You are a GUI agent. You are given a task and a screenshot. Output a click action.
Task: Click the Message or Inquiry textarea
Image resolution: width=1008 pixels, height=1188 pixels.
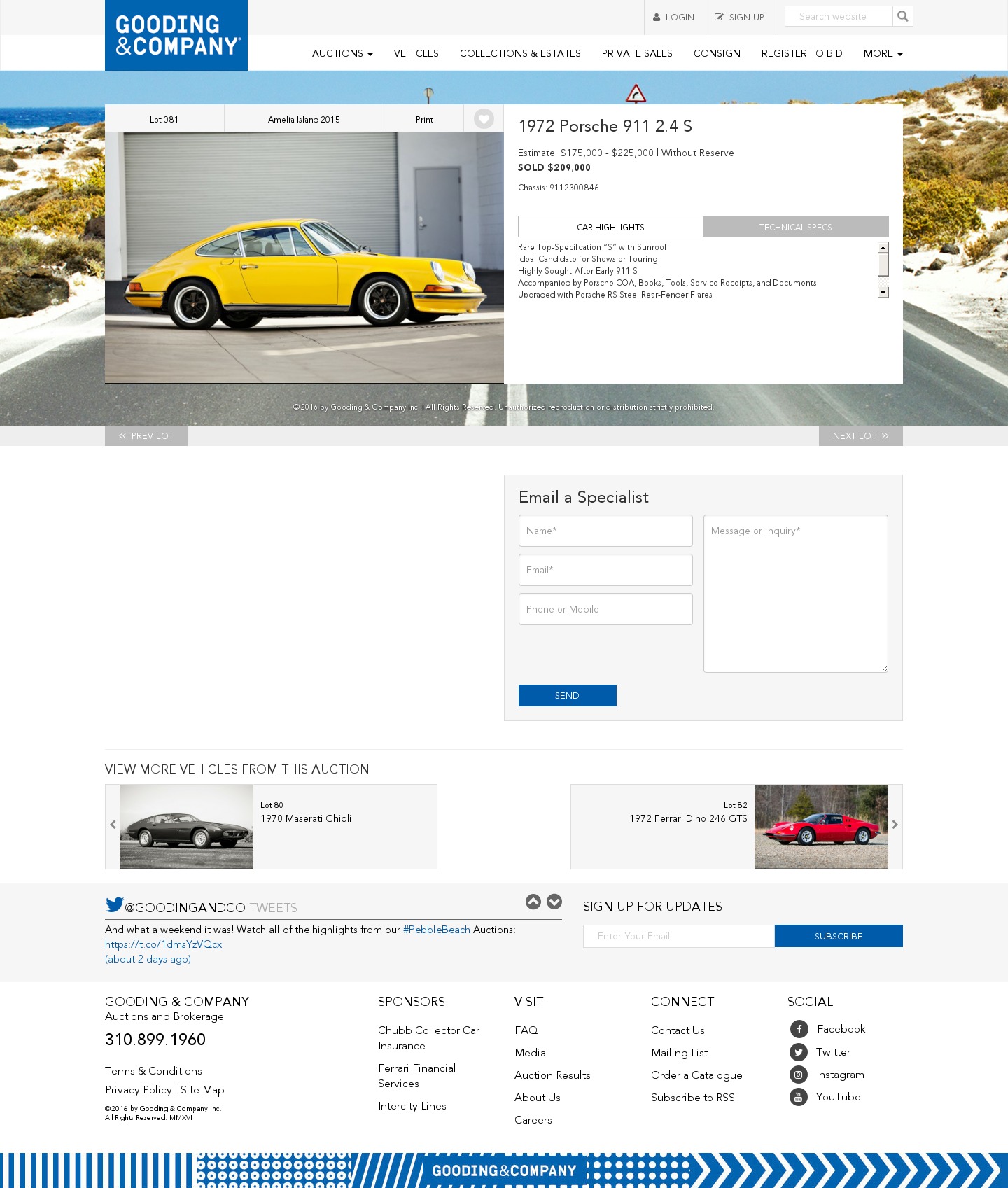(x=796, y=594)
